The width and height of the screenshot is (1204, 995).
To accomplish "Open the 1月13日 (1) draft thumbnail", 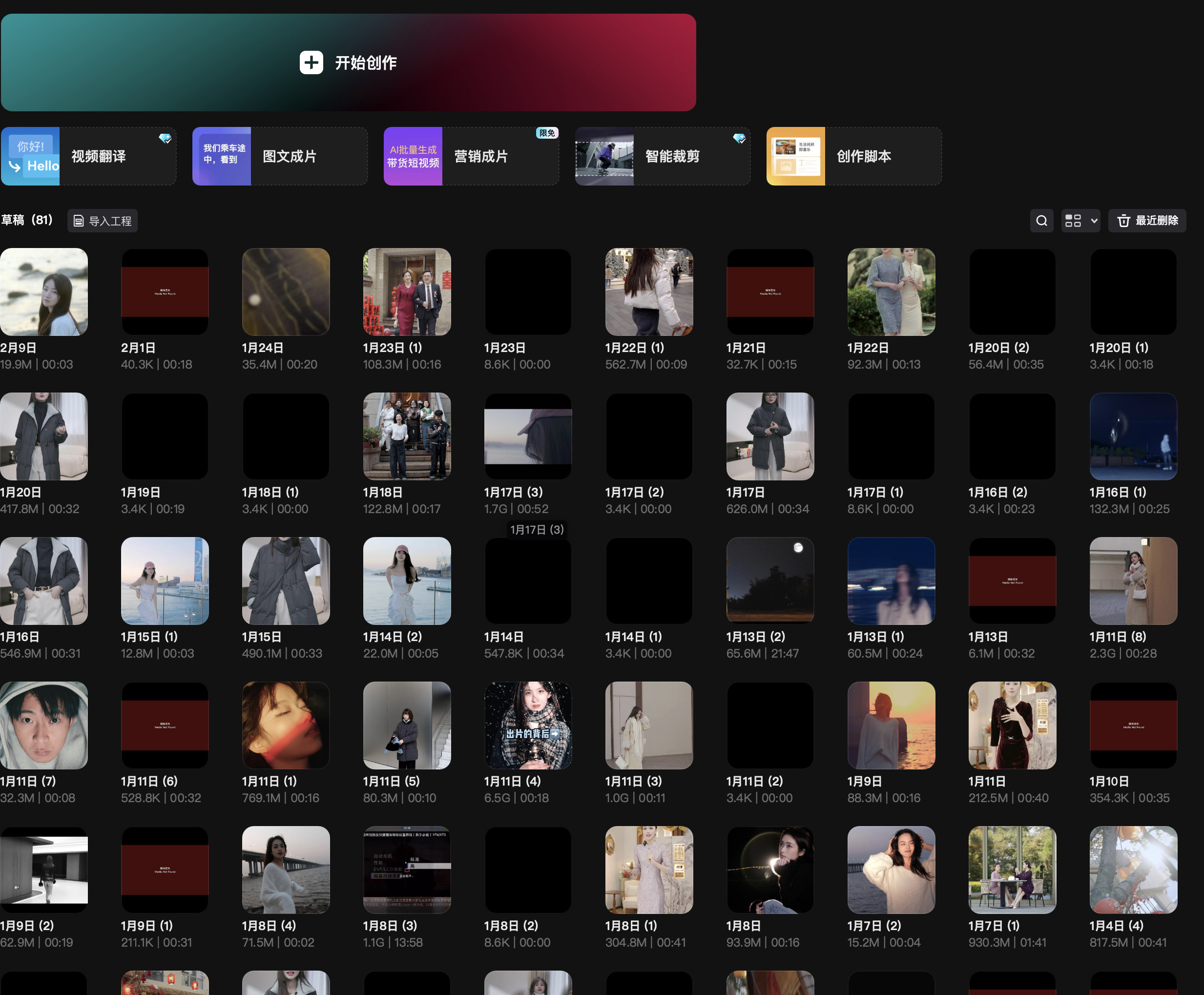I will [891, 580].
